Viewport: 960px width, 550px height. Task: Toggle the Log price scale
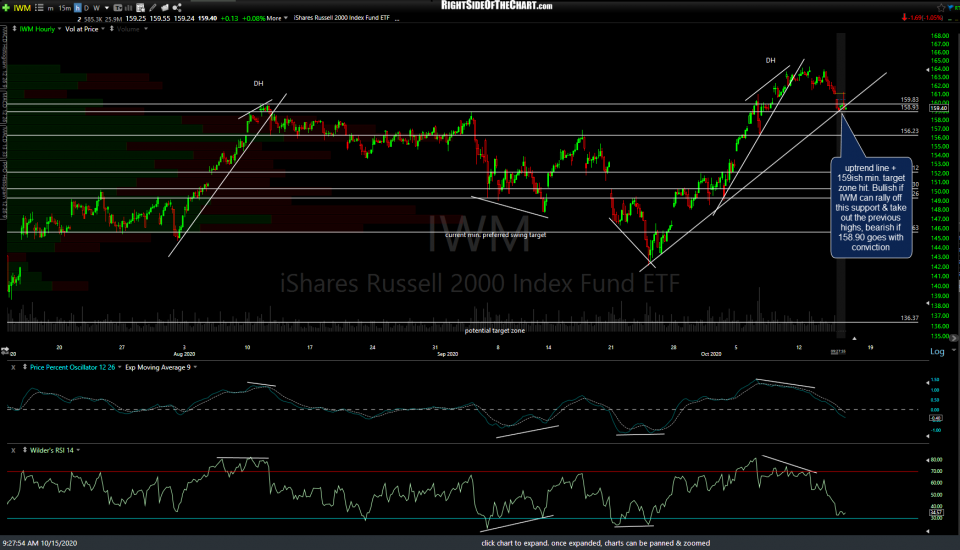pos(937,351)
